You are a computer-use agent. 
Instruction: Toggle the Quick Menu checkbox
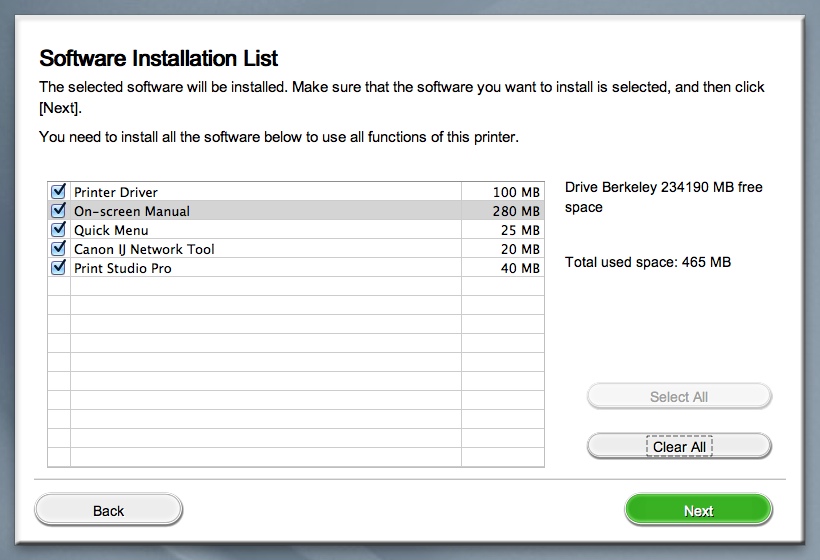58,230
